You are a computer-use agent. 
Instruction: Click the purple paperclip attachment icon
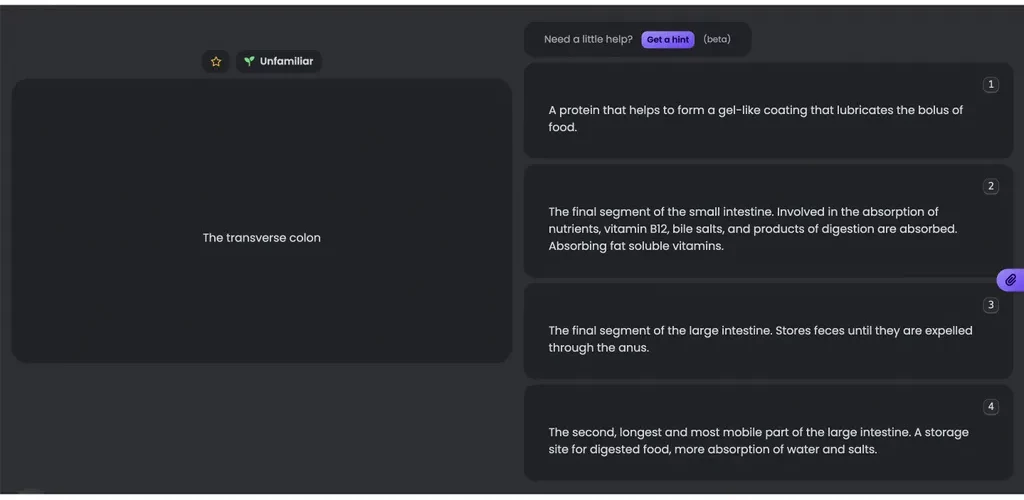[1010, 280]
